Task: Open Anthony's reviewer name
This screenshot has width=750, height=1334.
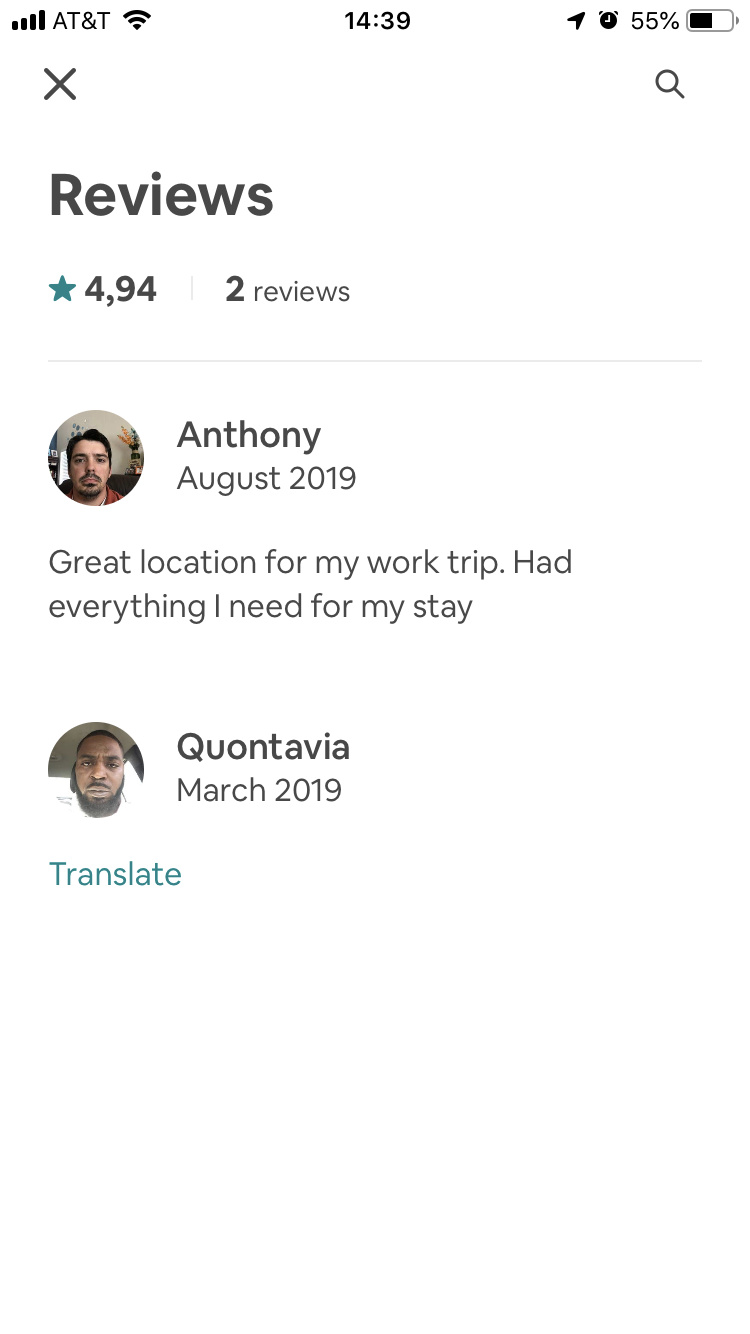Action: click(x=249, y=435)
